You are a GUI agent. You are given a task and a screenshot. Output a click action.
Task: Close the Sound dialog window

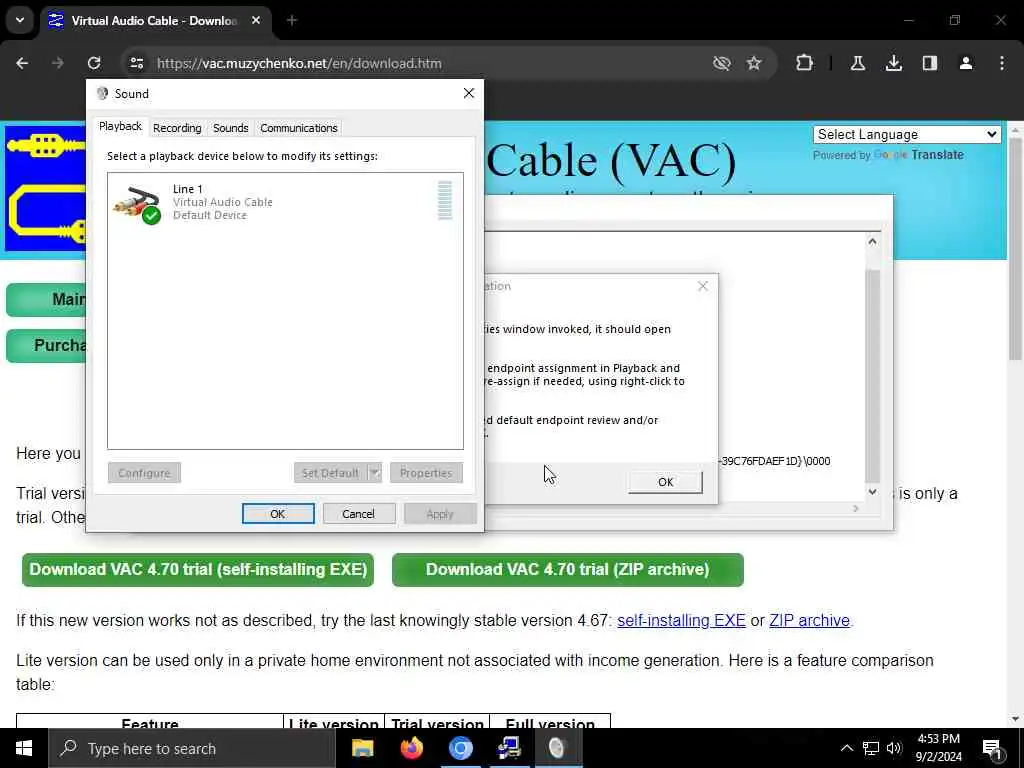coord(469,93)
